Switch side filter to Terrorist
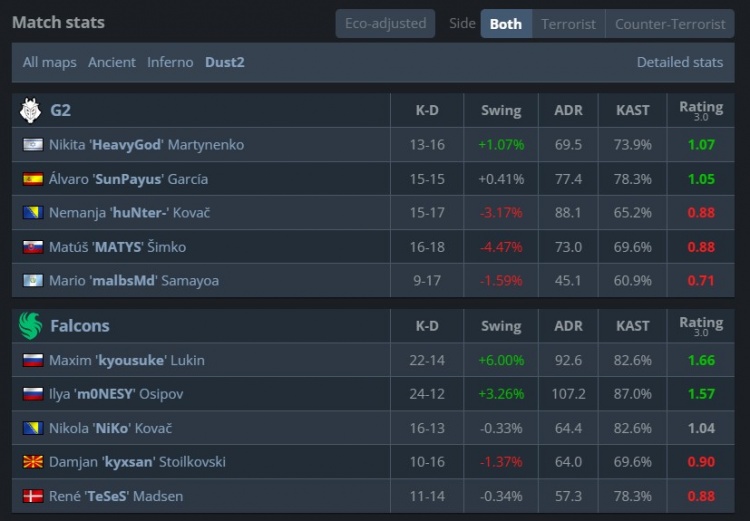This screenshot has height=521, width=750. pyautogui.click(x=568, y=24)
